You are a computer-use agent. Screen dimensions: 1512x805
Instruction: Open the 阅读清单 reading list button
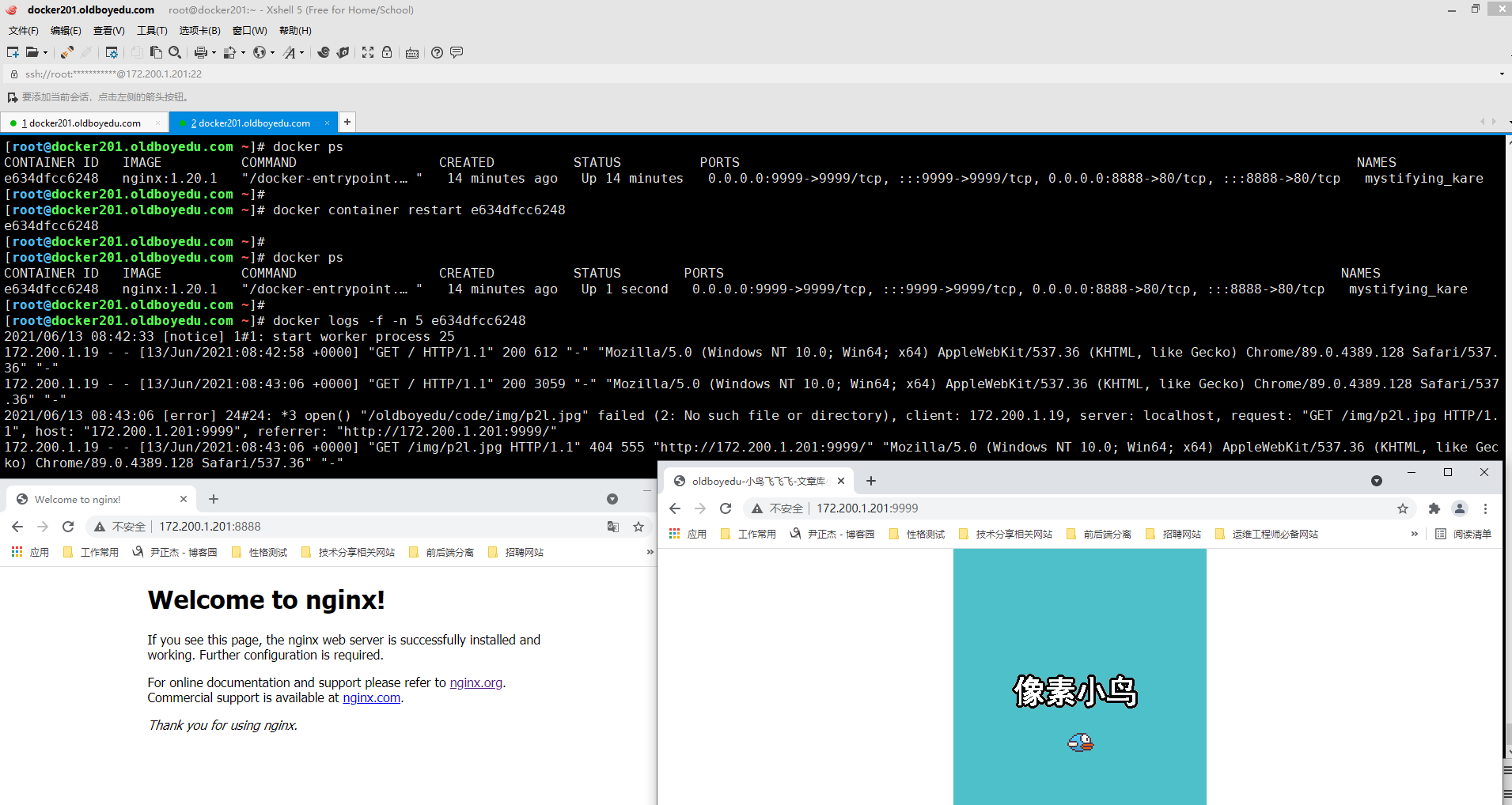pyautogui.click(x=1463, y=534)
